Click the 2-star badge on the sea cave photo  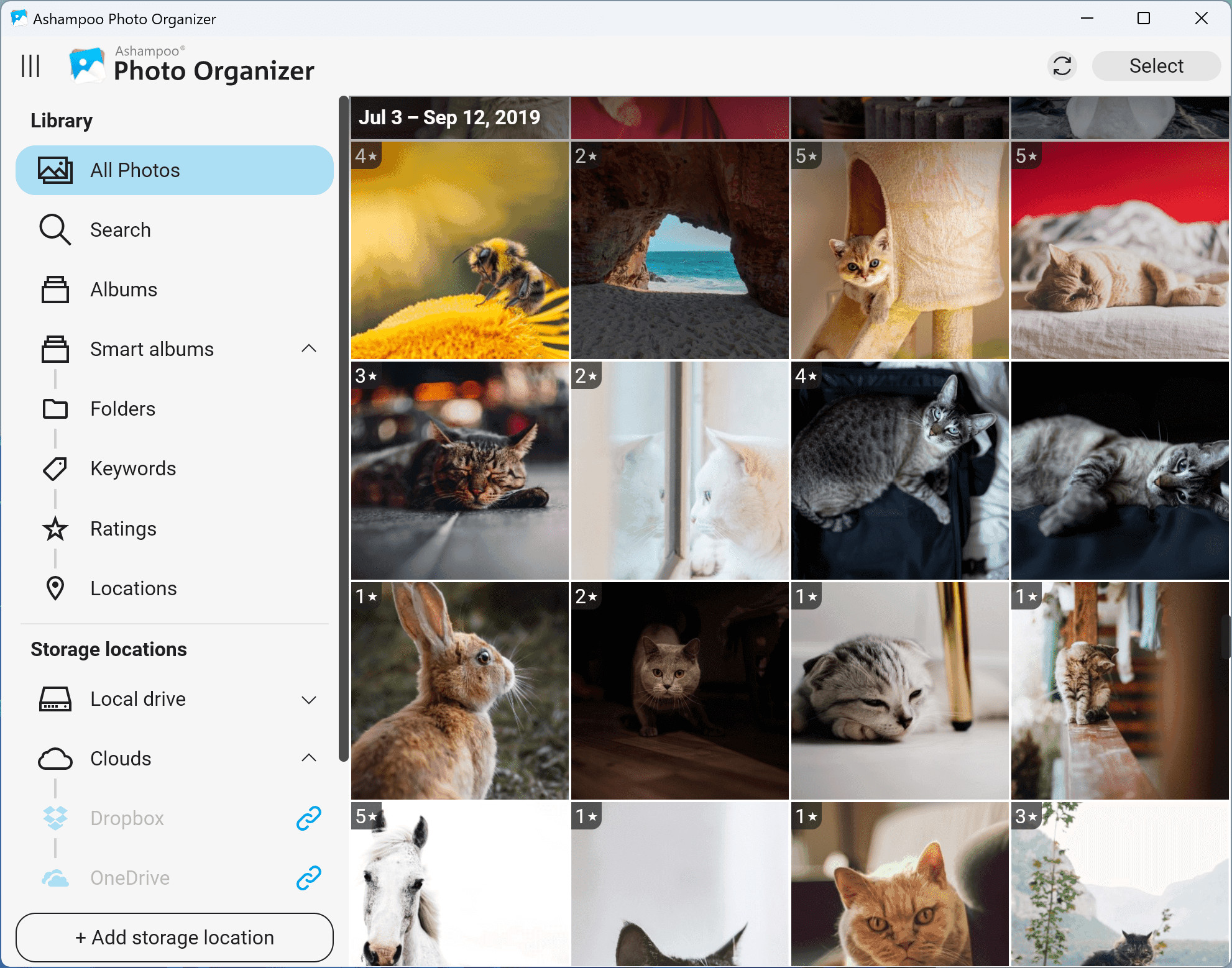586,156
